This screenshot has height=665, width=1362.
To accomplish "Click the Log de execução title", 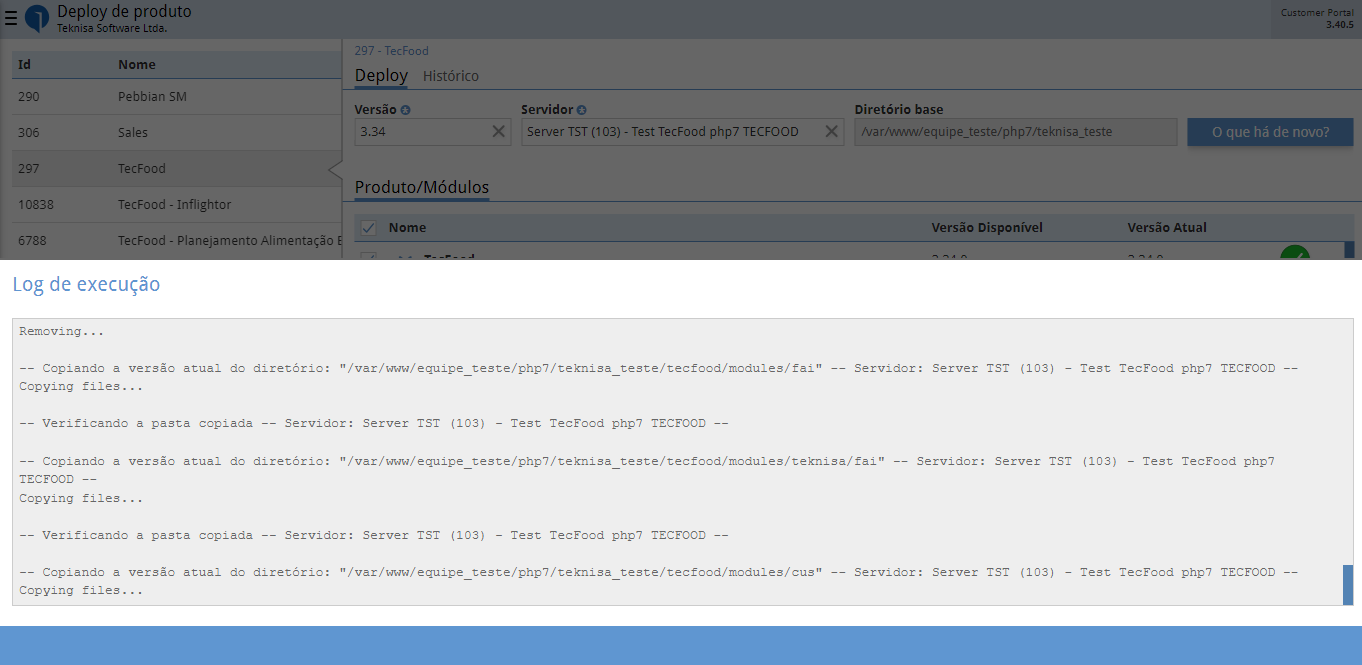I will click(86, 284).
